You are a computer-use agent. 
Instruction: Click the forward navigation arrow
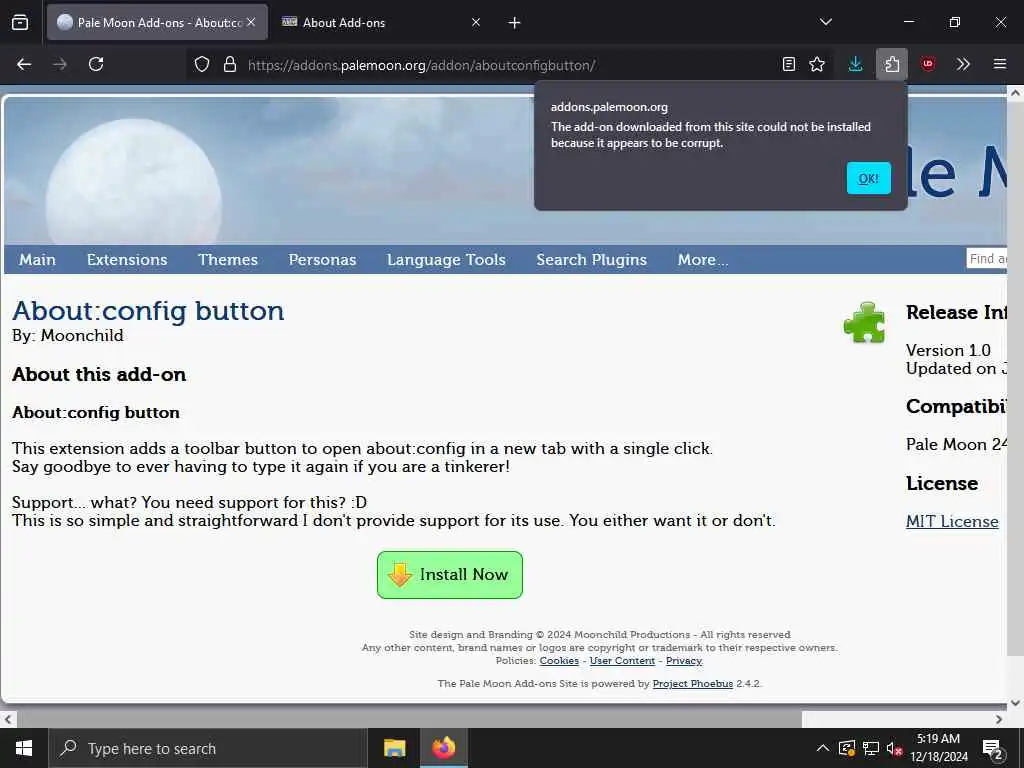click(x=60, y=64)
